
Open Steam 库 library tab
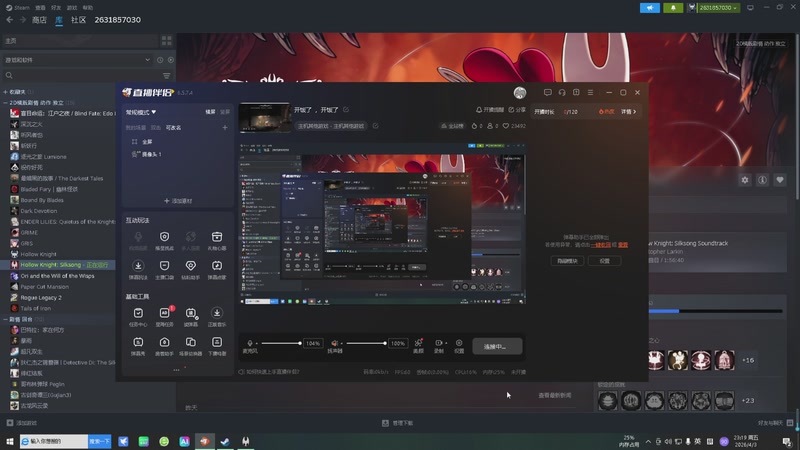pos(59,20)
